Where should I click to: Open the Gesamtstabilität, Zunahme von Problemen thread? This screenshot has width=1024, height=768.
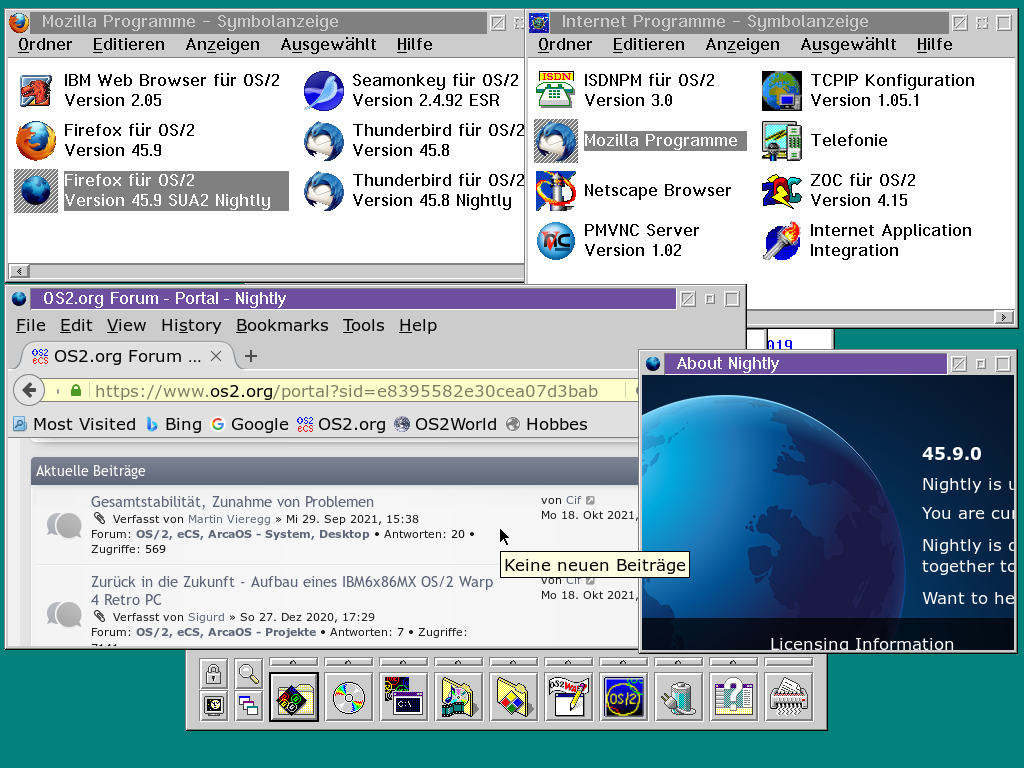click(x=232, y=502)
